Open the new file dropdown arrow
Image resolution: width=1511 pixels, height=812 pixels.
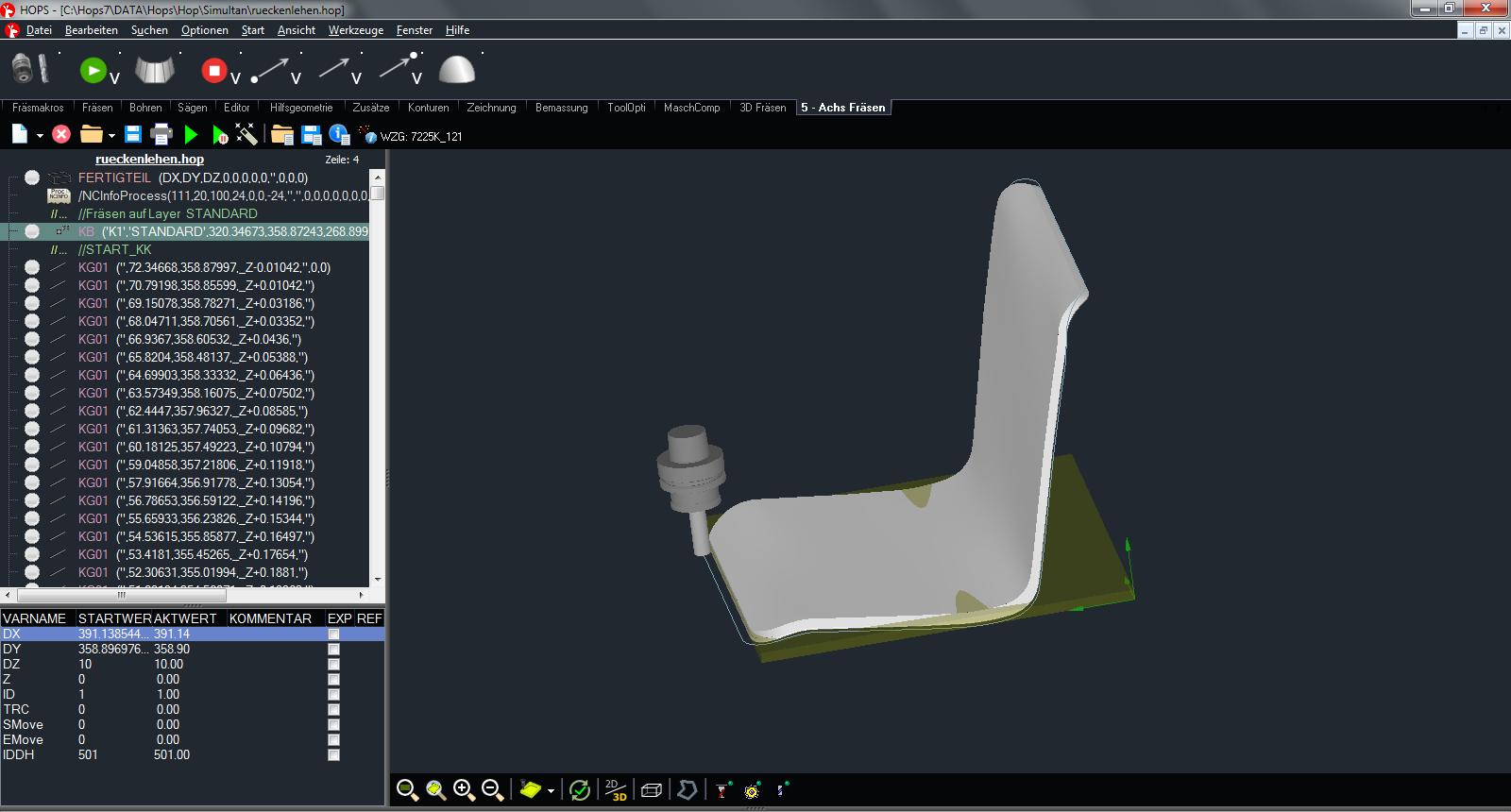[x=40, y=136]
